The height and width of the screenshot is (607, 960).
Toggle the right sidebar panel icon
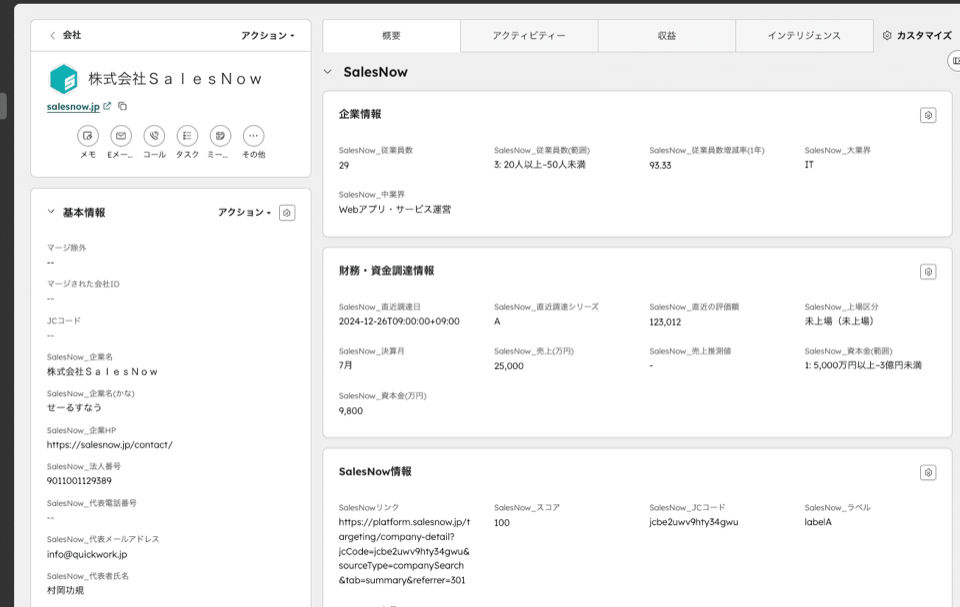pos(955,61)
